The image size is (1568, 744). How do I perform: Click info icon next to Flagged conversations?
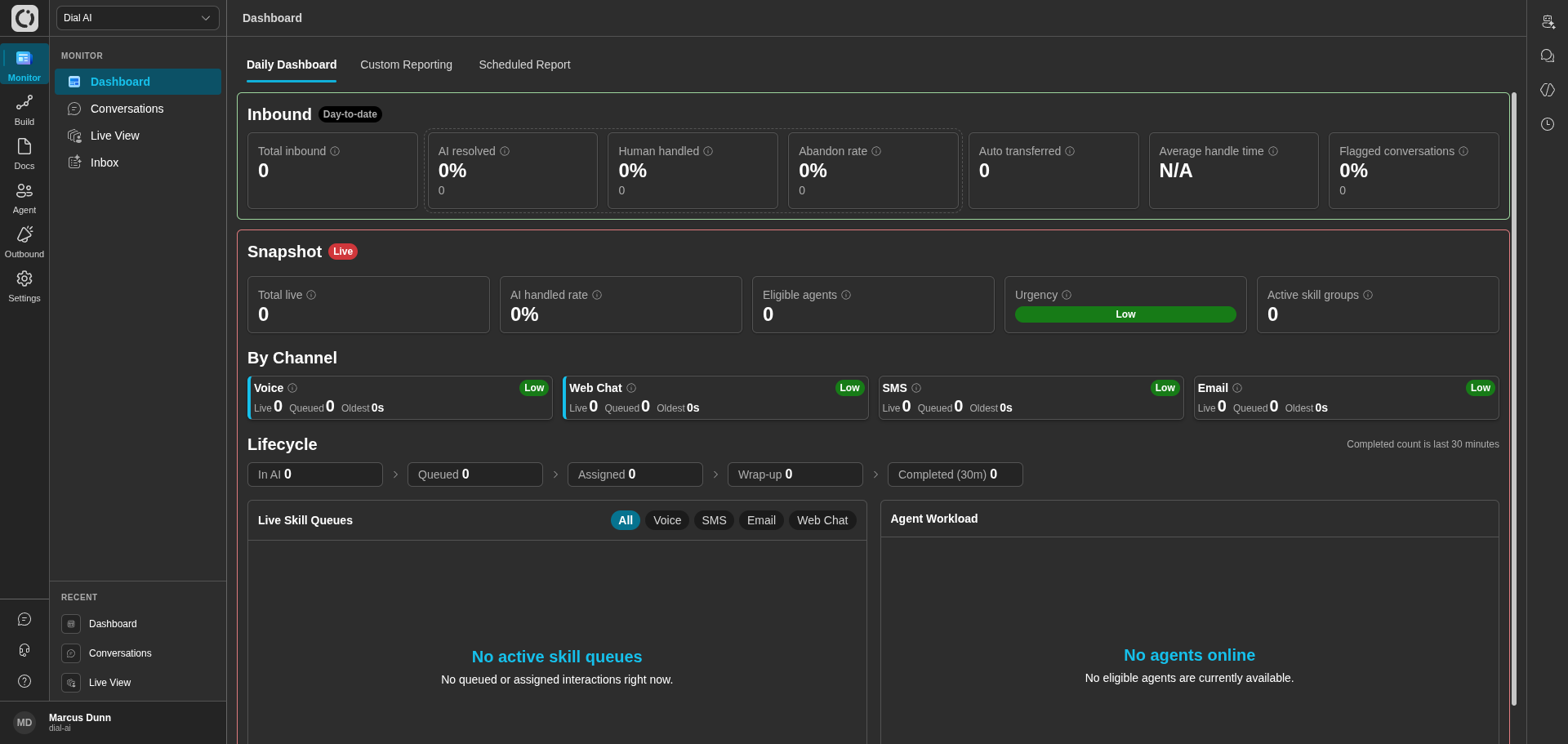pos(1463,151)
